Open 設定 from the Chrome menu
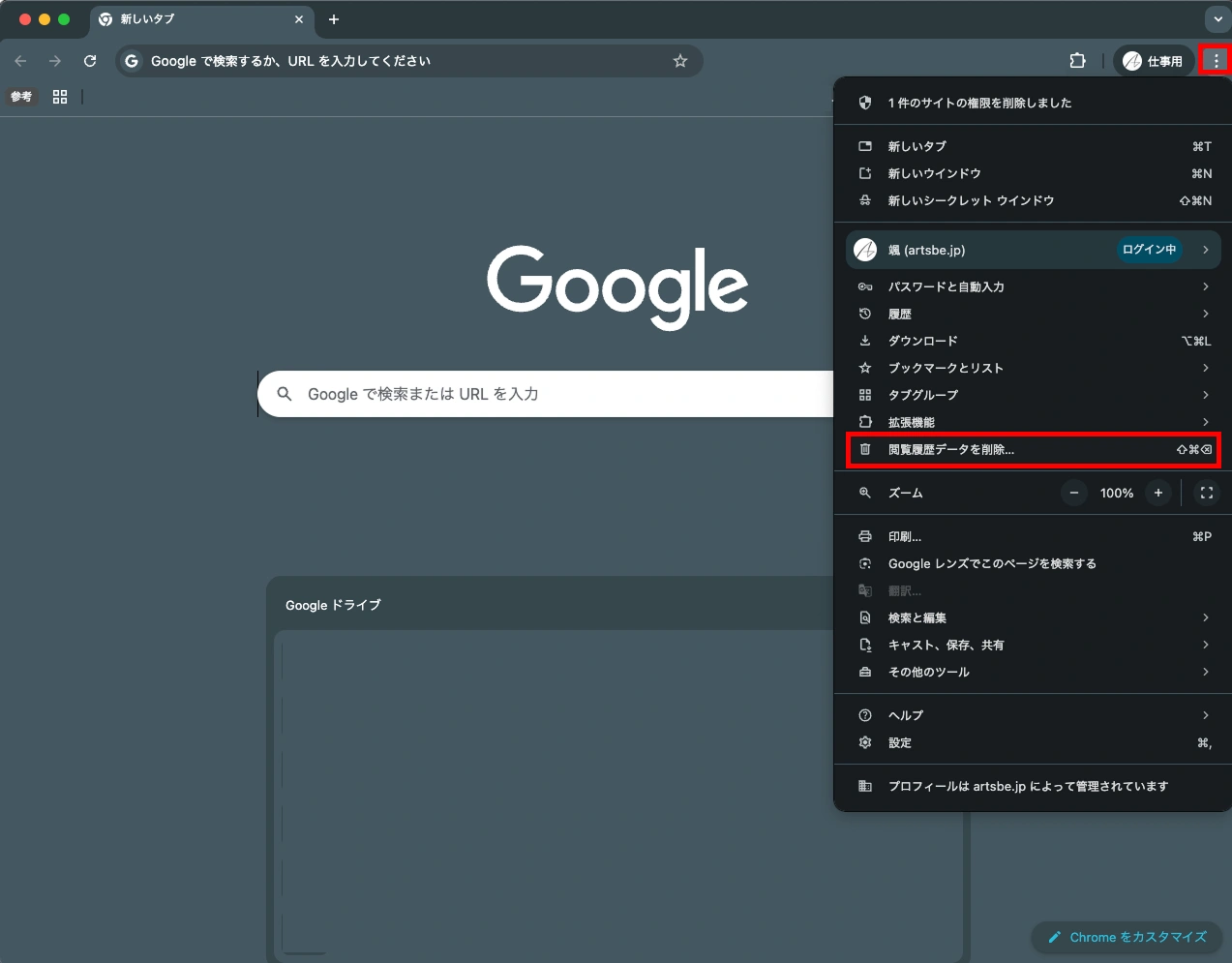1232x963 pixels. pyautogui.click(x=899, y=742)
